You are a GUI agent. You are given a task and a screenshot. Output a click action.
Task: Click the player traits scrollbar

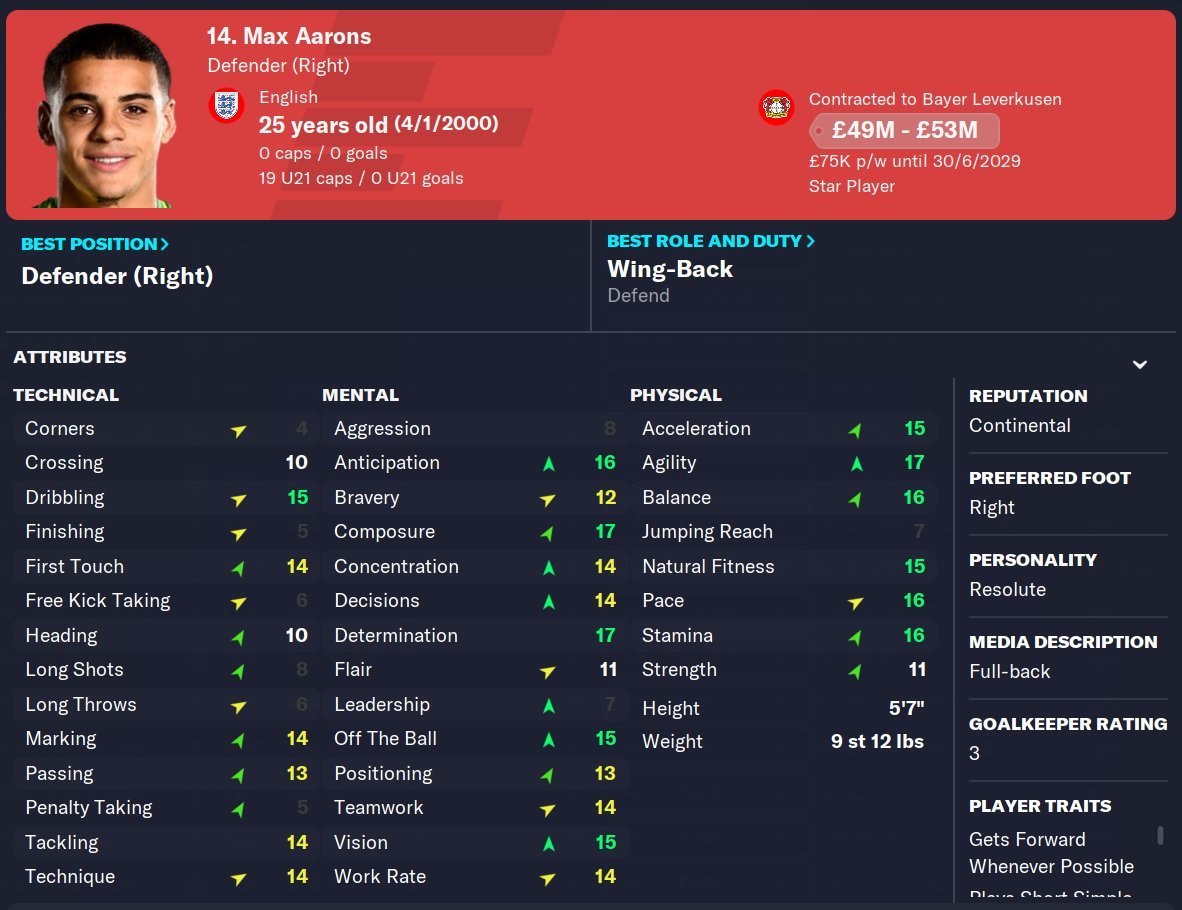[x=1160, y=835]
